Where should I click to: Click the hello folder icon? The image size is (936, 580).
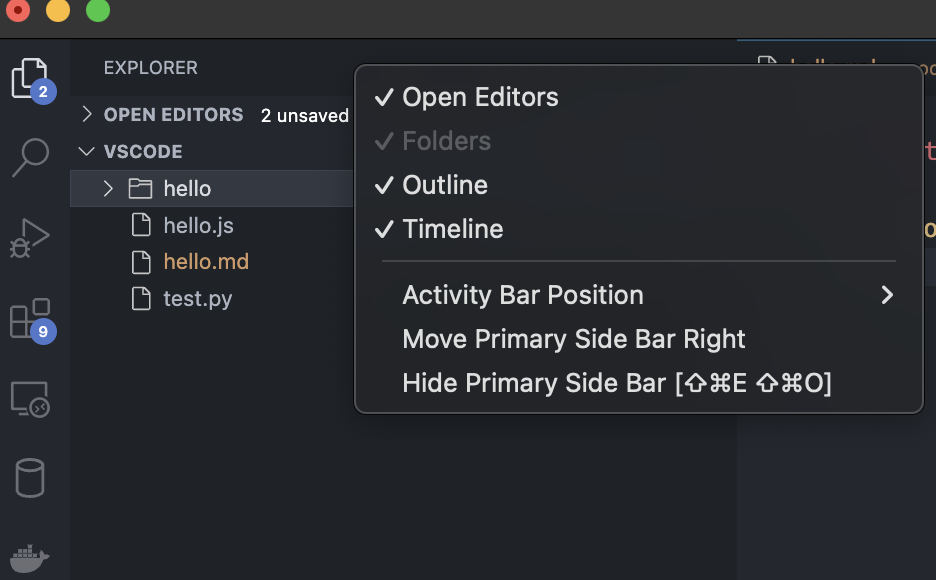(140, 189)
